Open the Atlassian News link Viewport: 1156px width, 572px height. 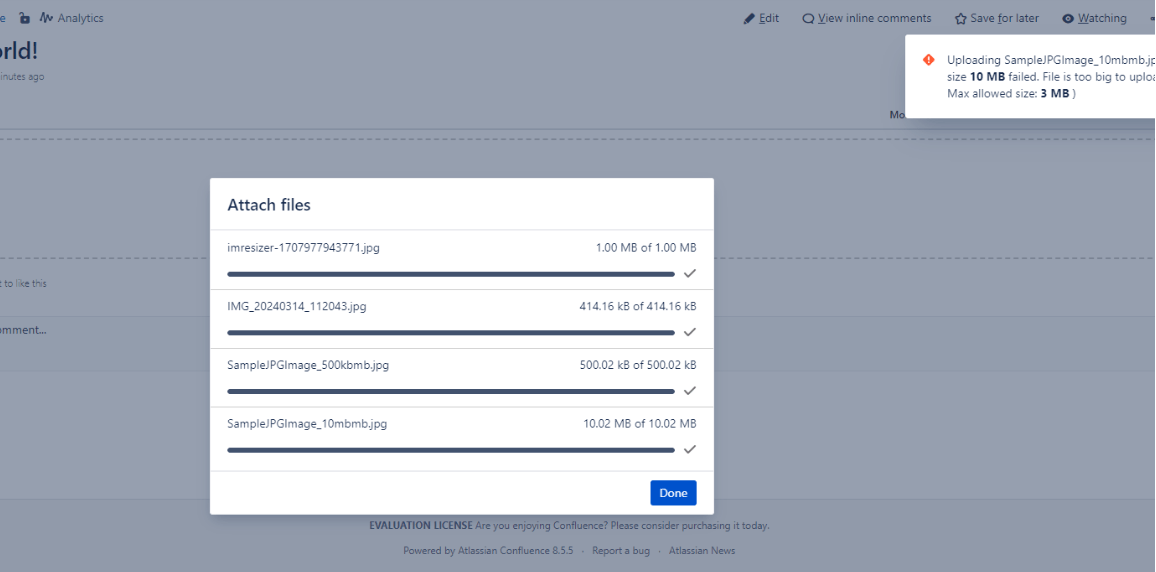tap(701, 551)
